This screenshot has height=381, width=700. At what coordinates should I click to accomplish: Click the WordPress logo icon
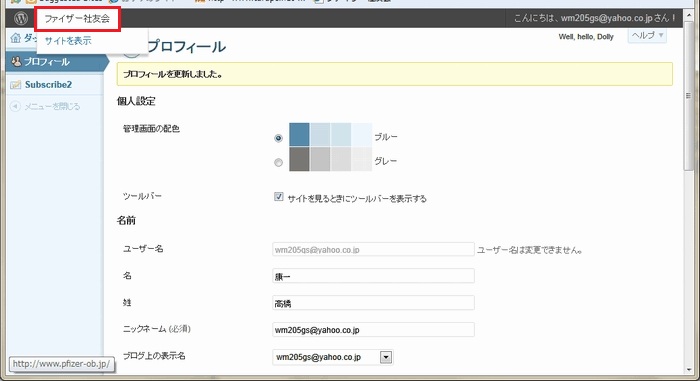[x=21, y=18]
